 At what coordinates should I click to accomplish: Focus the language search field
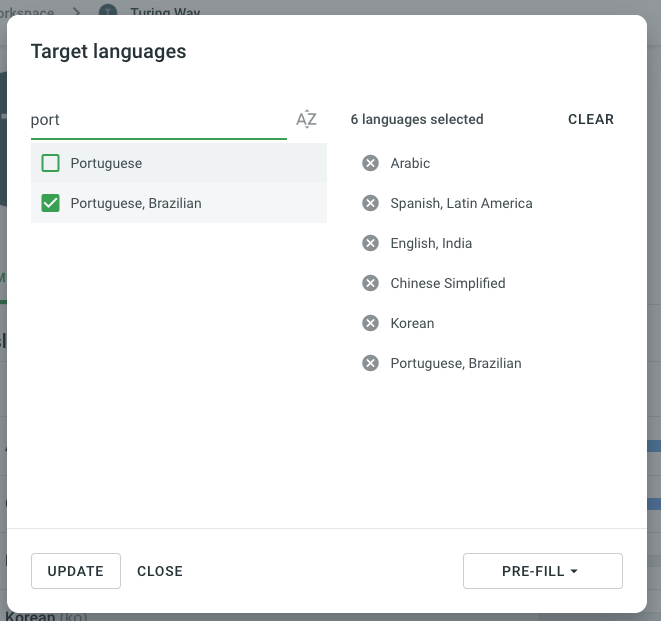(158, 120)
